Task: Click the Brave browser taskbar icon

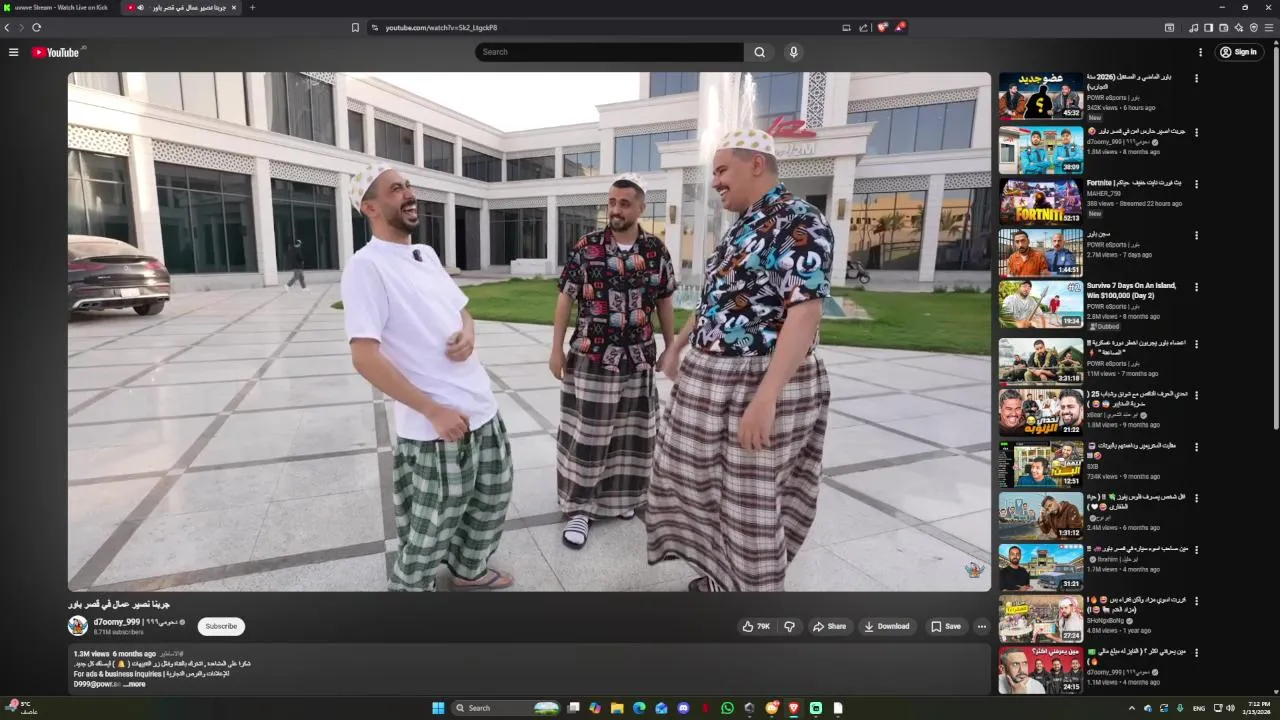Action: click(x=794, y=708)
